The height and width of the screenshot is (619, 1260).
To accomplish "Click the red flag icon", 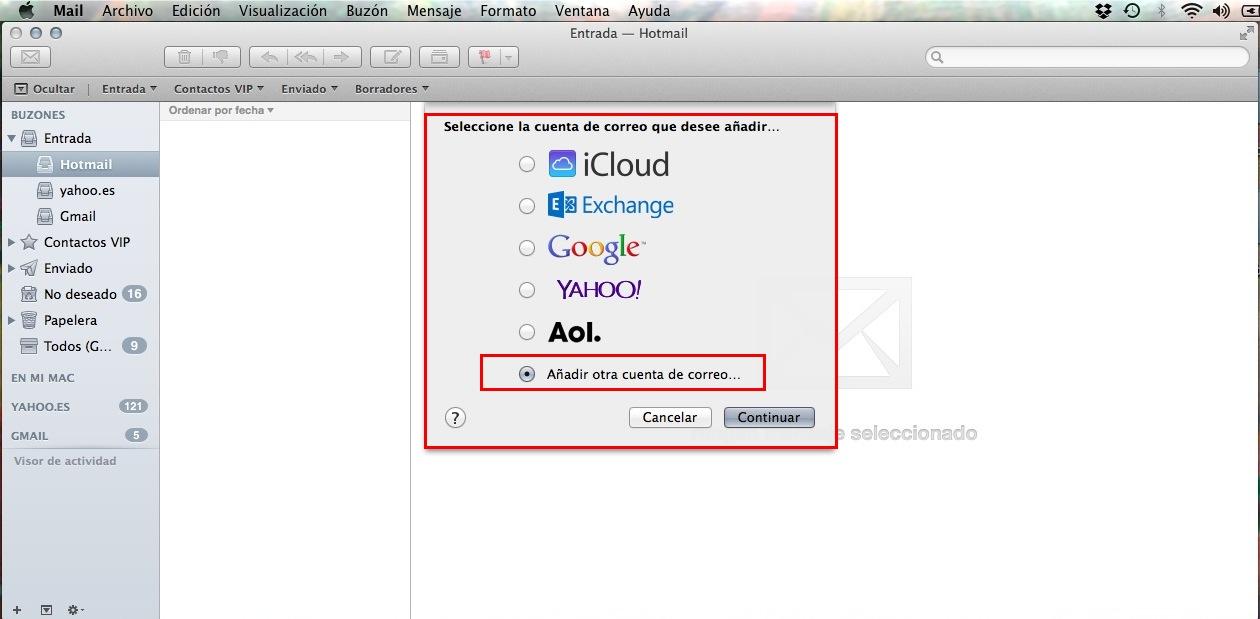I will click(x=486, y=57).
